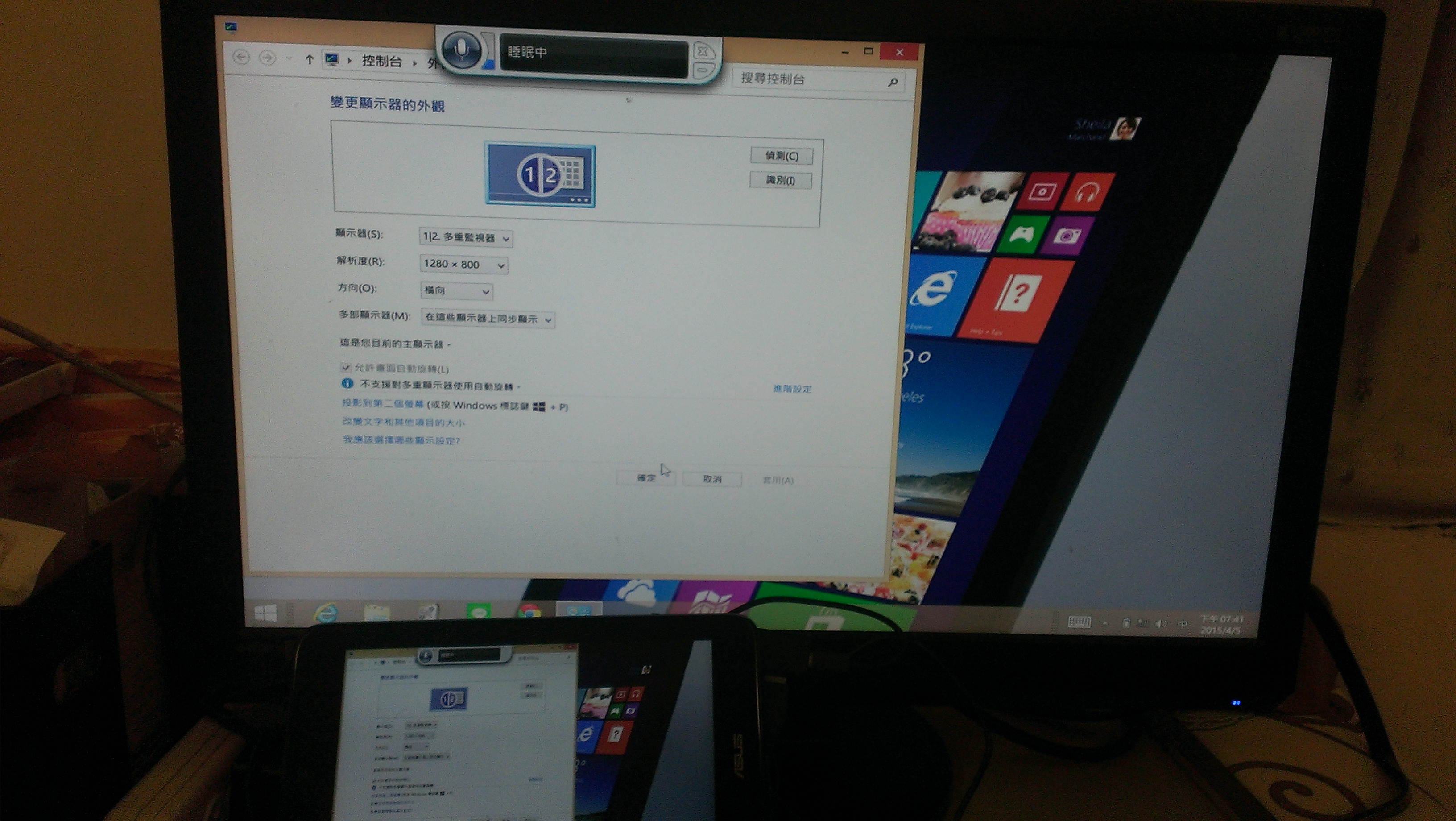Close the speech recognition bar

[x=702, y=51]
